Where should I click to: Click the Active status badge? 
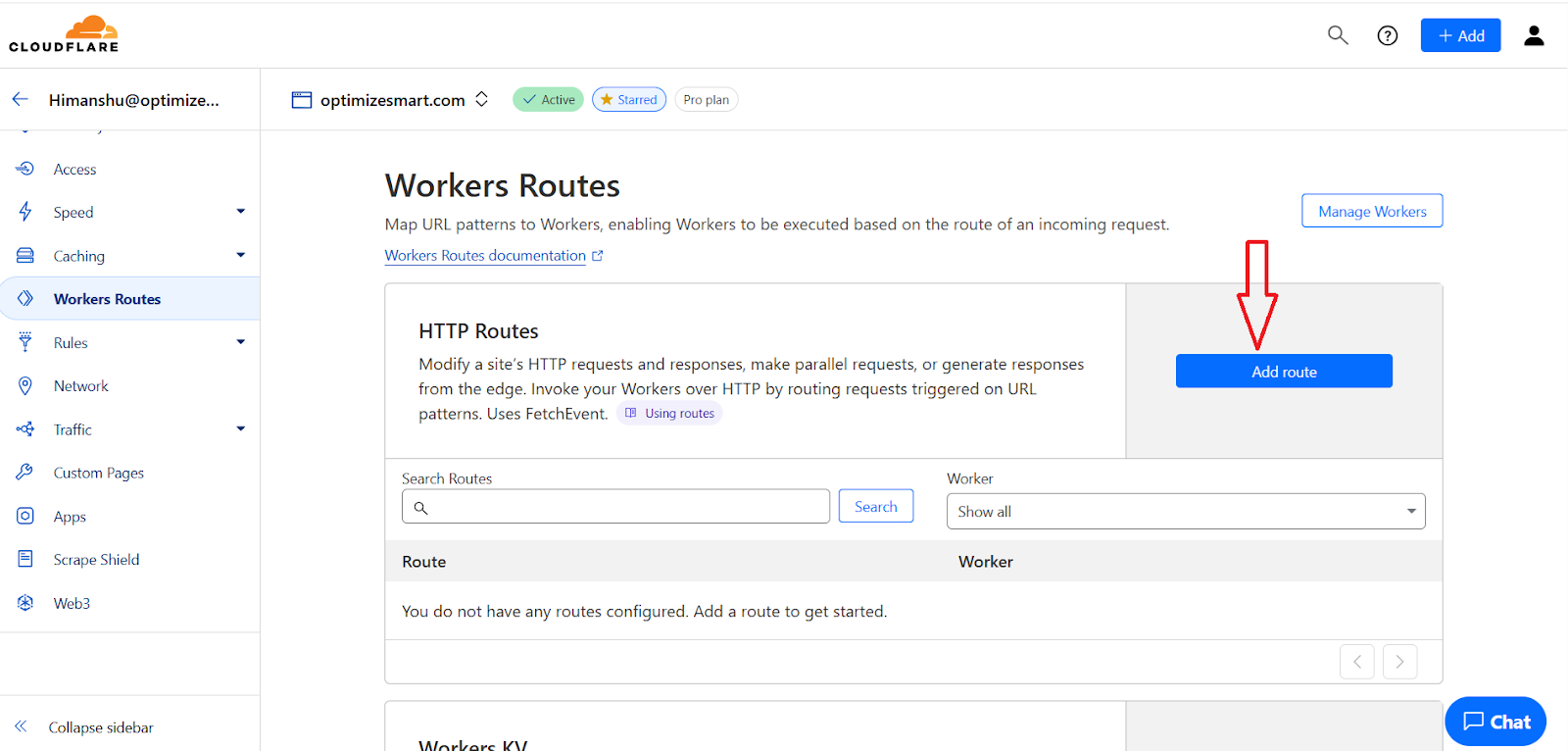[x=548, y=99]
